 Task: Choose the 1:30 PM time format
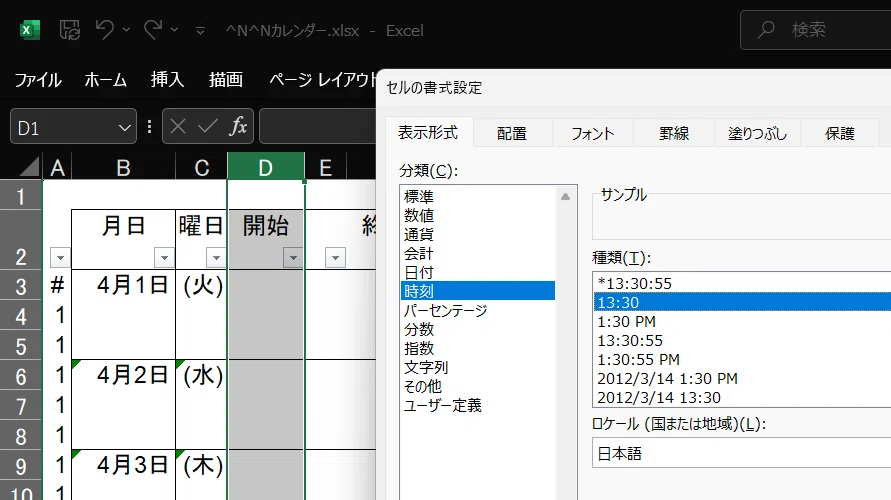[x=742, y=322]
